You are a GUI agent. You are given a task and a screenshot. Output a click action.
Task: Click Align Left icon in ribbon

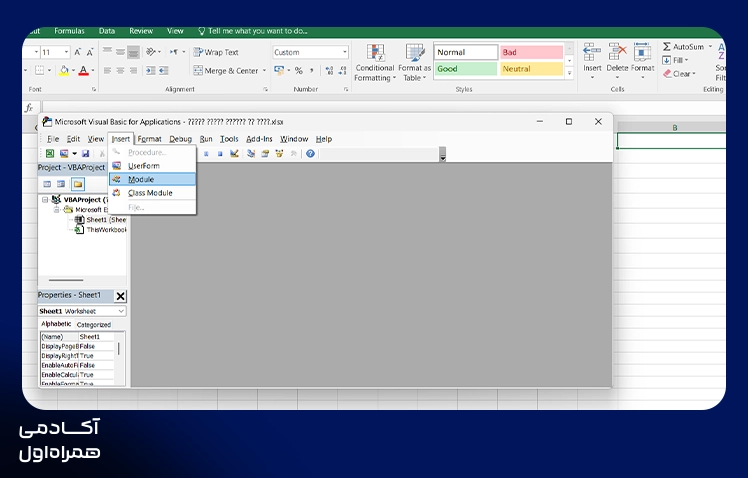(x=107, y=71)
